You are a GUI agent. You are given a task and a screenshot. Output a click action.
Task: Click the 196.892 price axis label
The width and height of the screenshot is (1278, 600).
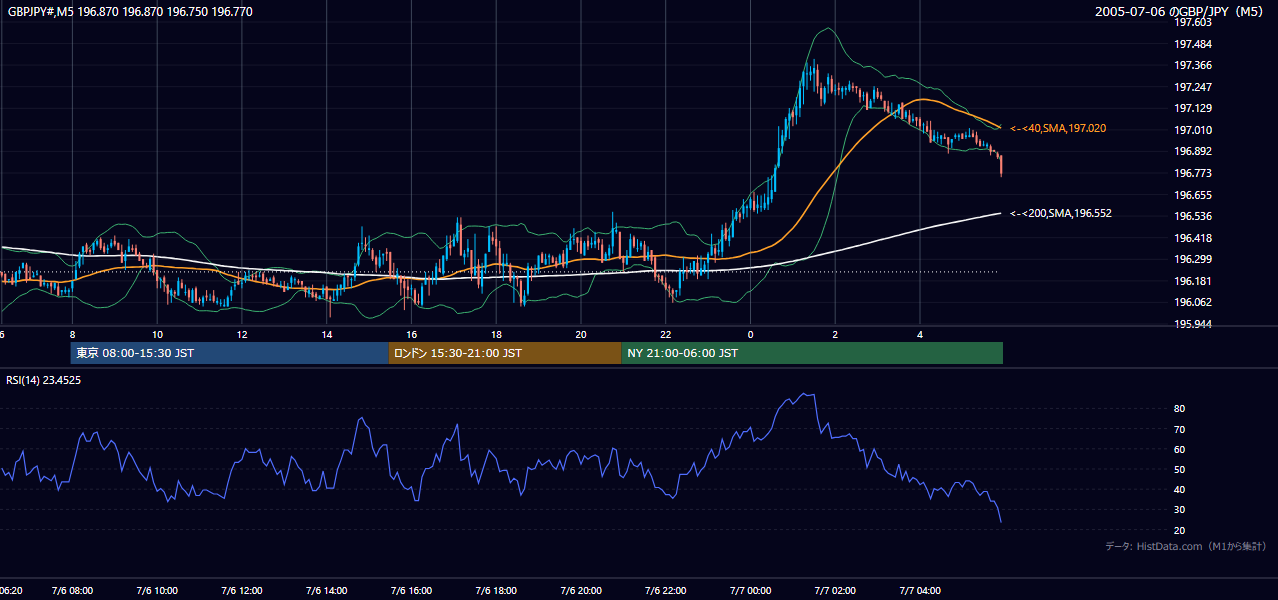click(x=1193, y=151)
